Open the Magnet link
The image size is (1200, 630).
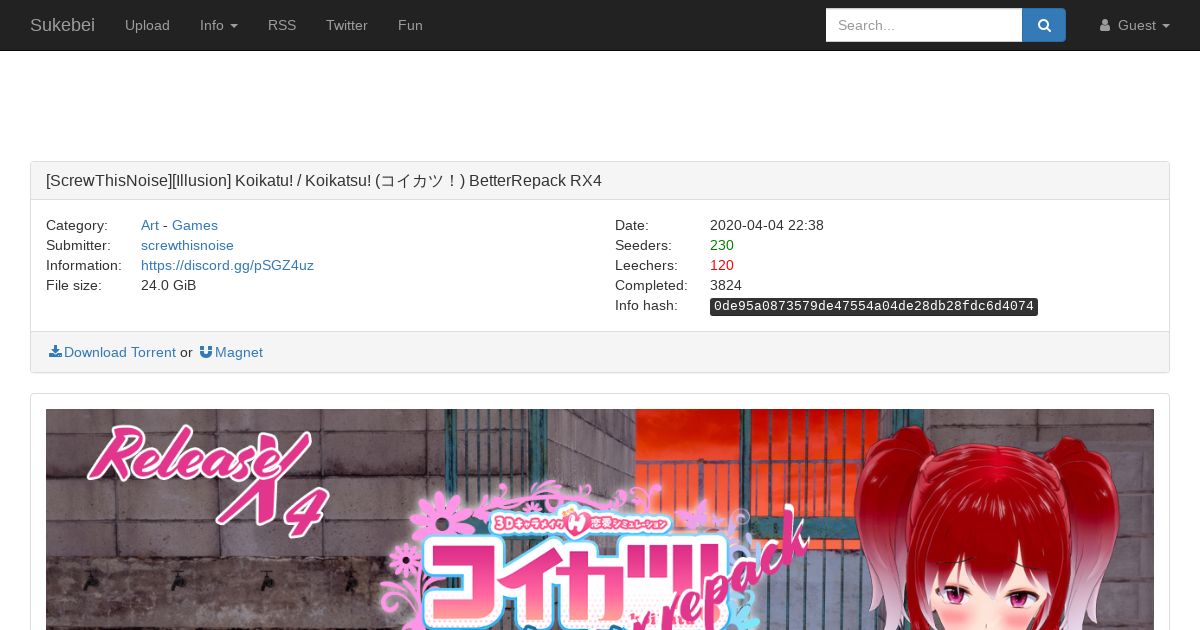point(231,352)
